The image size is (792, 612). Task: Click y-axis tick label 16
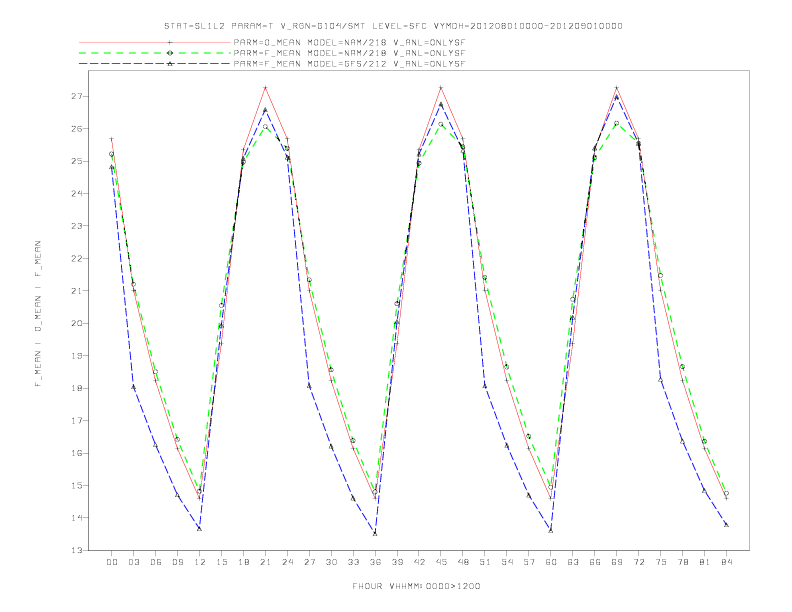click(77, 453)
